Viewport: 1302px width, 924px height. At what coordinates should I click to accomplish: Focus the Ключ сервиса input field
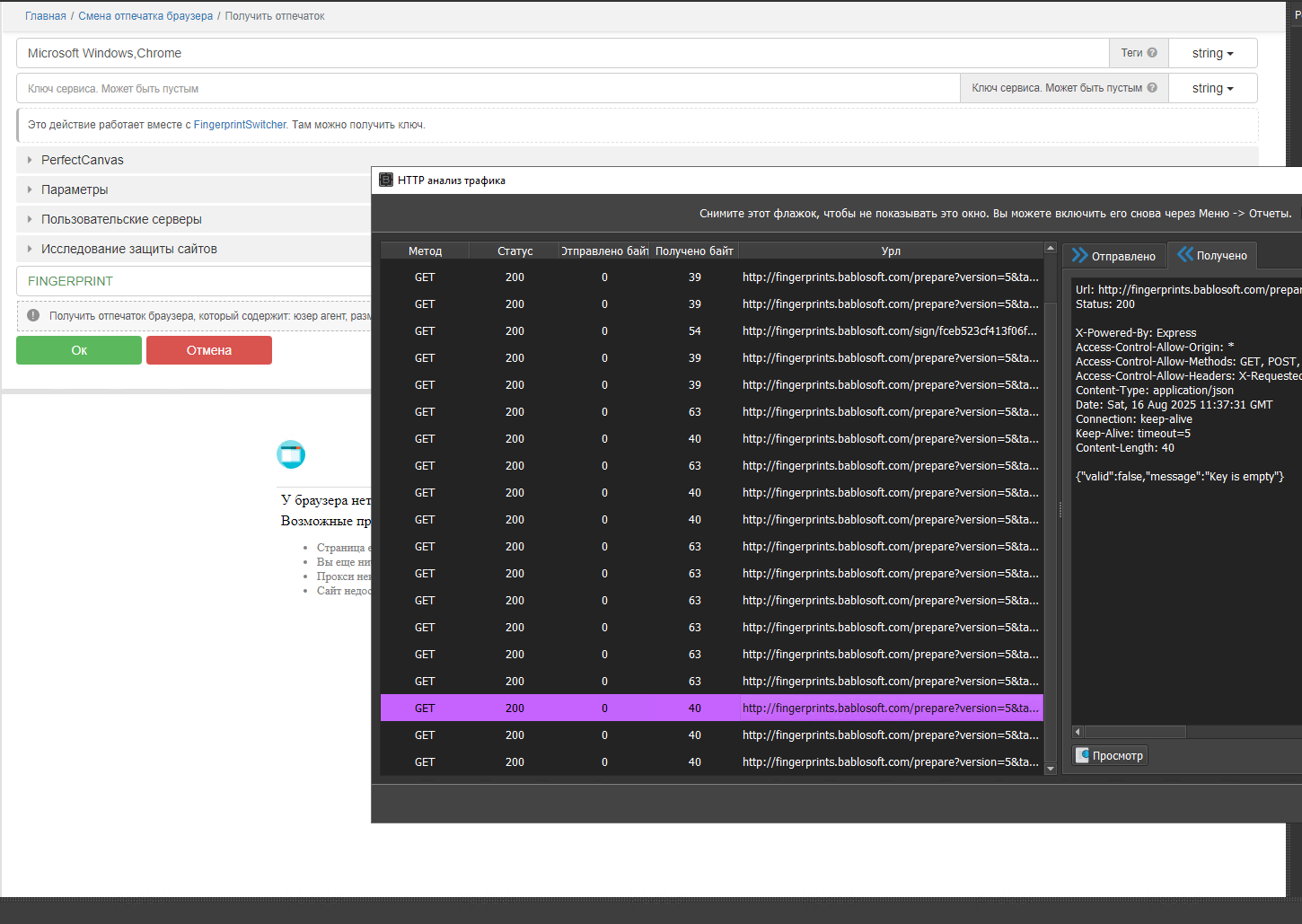coord(485,88)
